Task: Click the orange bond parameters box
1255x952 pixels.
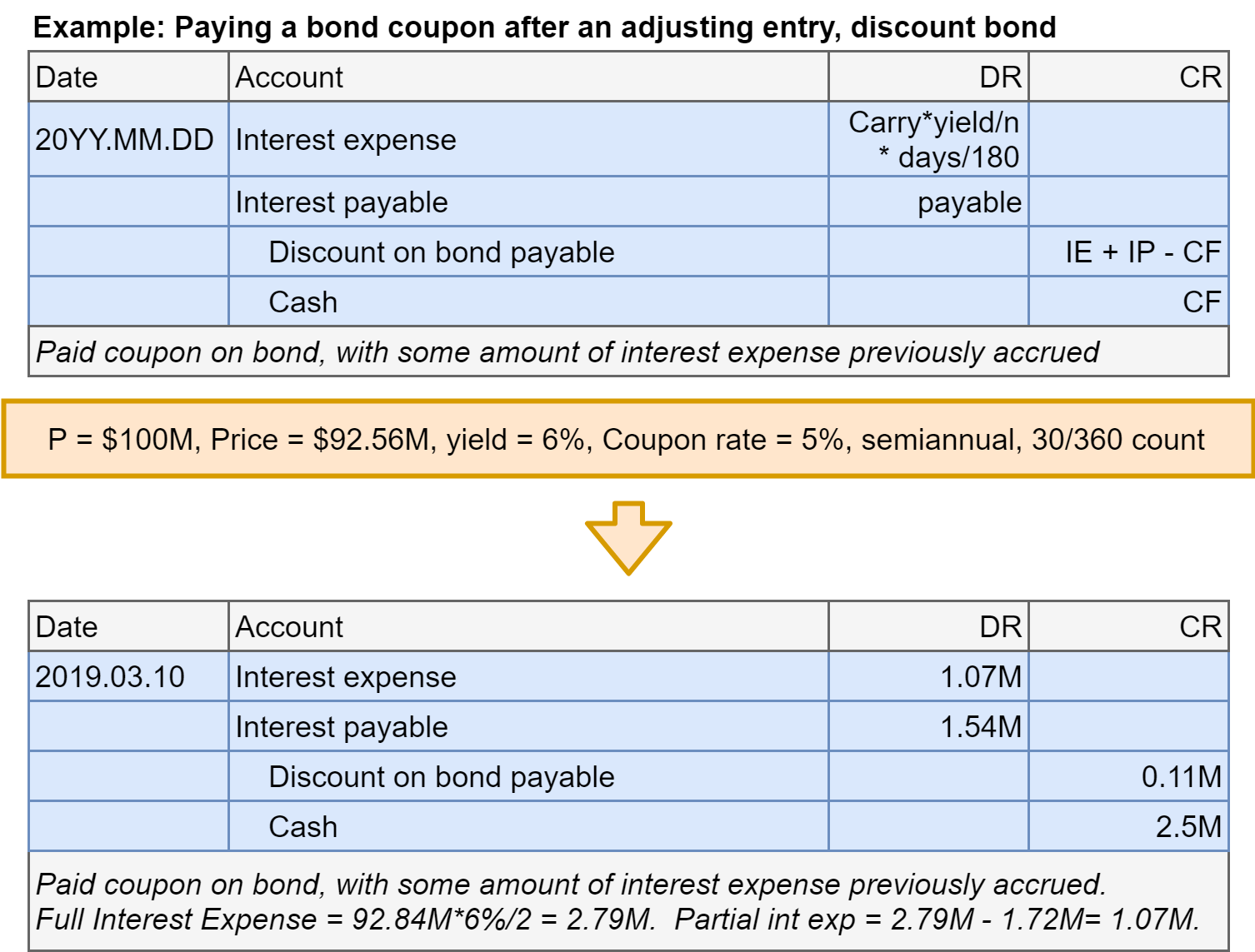Action: pyautogui.click(x=627, y=439)
